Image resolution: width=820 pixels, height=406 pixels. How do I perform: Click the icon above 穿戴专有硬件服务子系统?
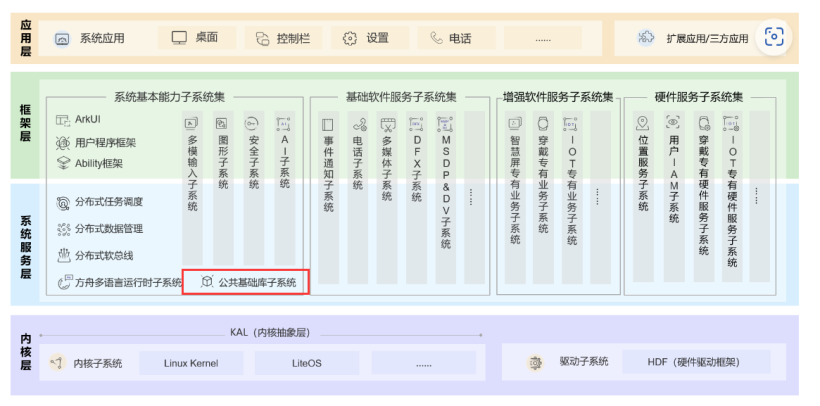[703, 123]
